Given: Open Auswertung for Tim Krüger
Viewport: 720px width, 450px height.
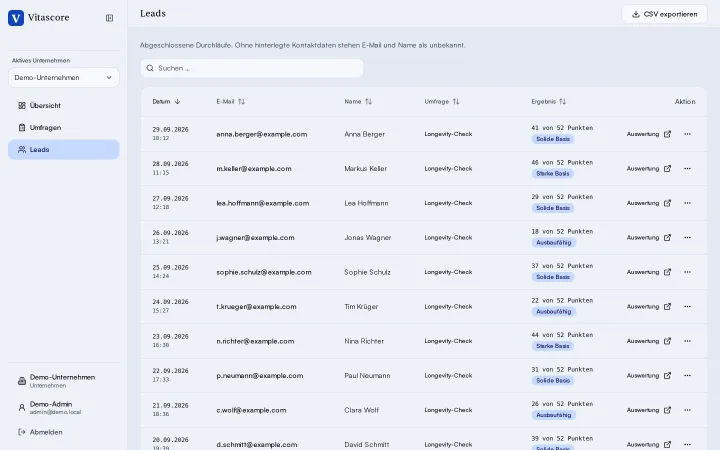Looking at the screenshot, I should point(649,307).
